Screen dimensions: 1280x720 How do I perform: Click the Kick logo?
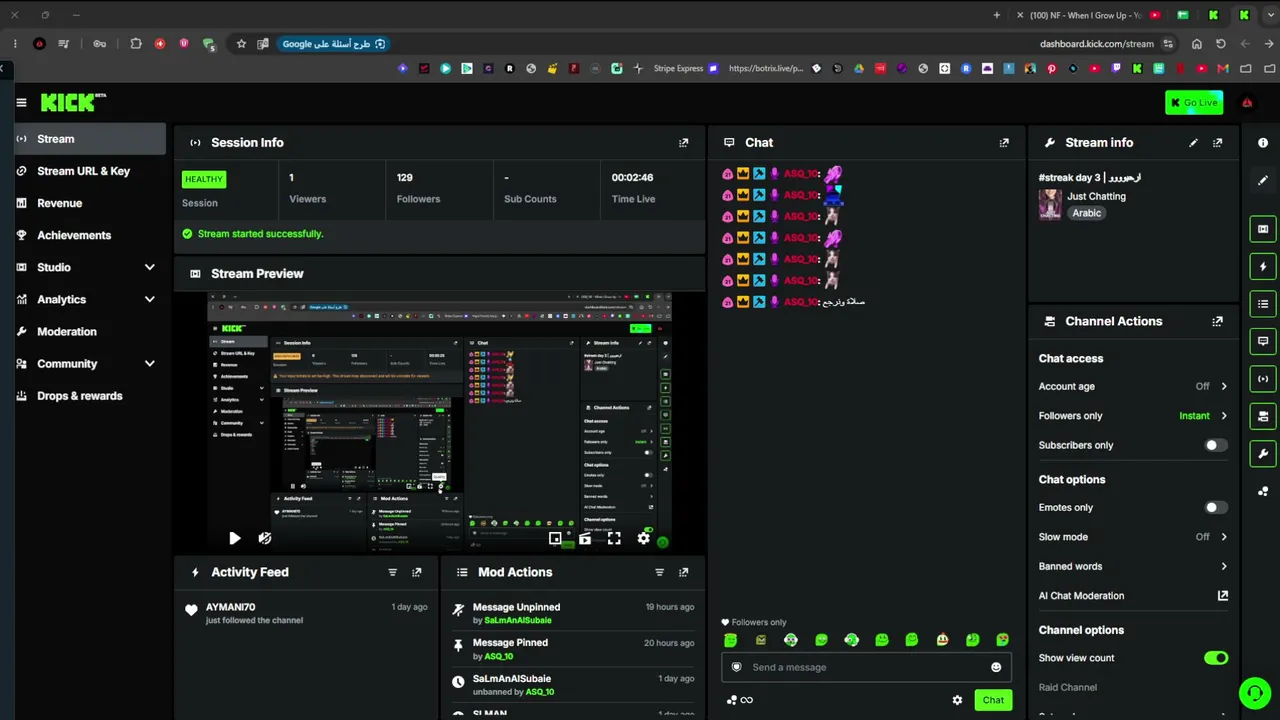pos(73,102)
